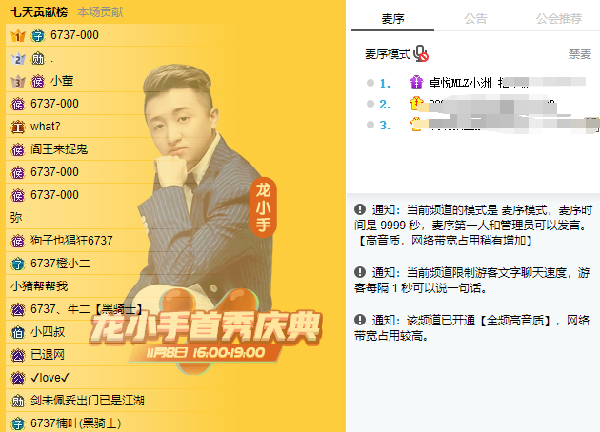Click the bronze rank-three crown icon

[x=18, y=81]
